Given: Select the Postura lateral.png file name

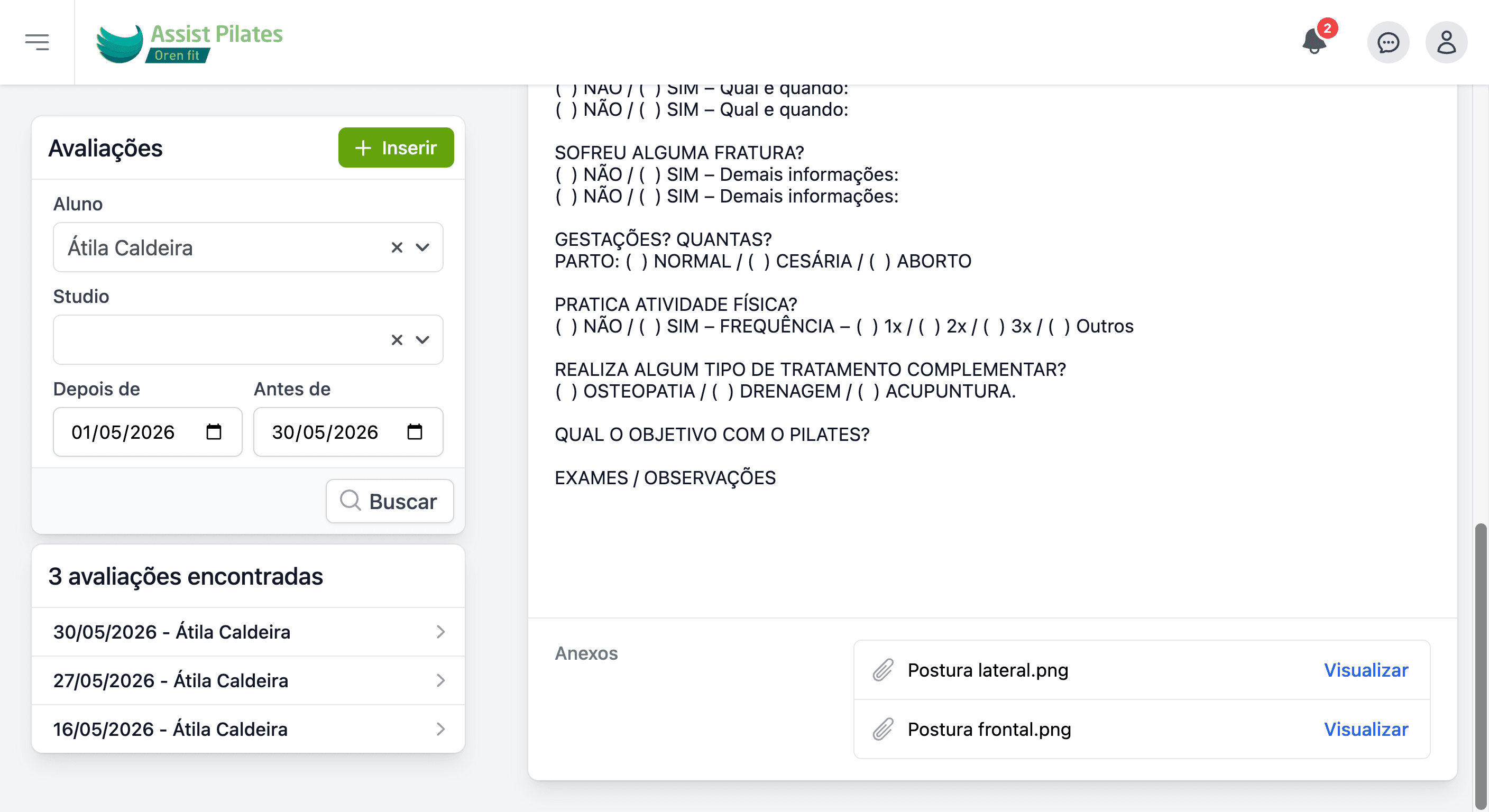Looking at the screenshot, I should click(x=988, y=670).
